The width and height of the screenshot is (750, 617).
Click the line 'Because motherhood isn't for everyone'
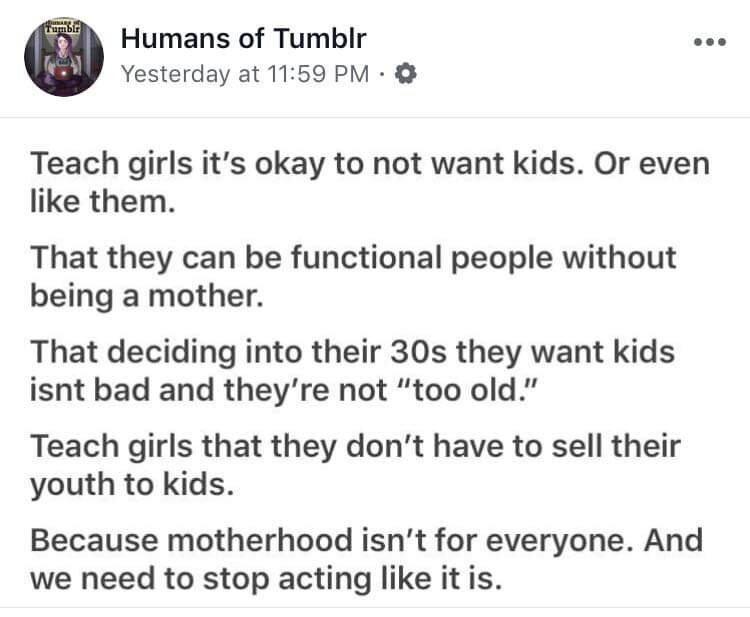(x=367, y=540)
